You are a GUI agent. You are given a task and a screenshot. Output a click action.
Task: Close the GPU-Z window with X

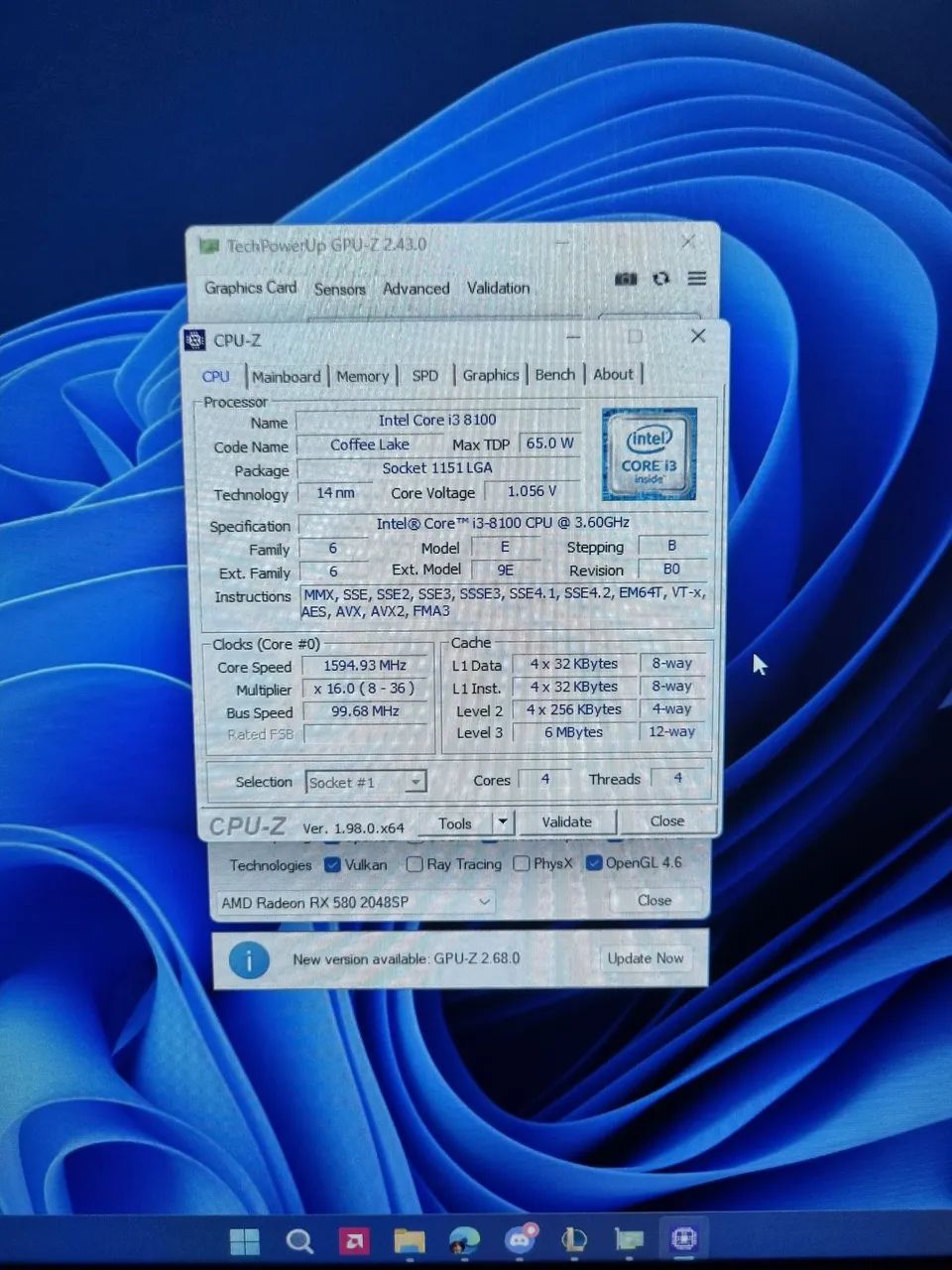point(688,241)
